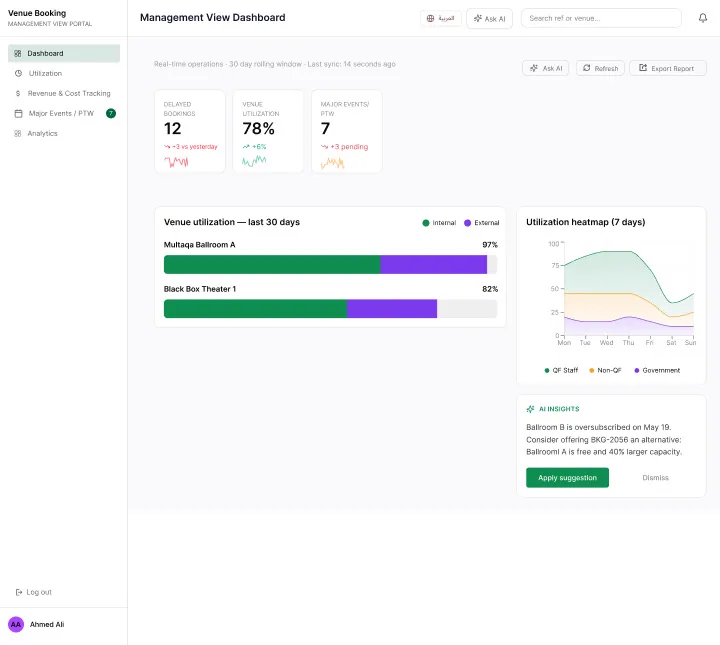Click the export share icon
The width and height of the screenshot is (720, 645).
click(643, 68)
